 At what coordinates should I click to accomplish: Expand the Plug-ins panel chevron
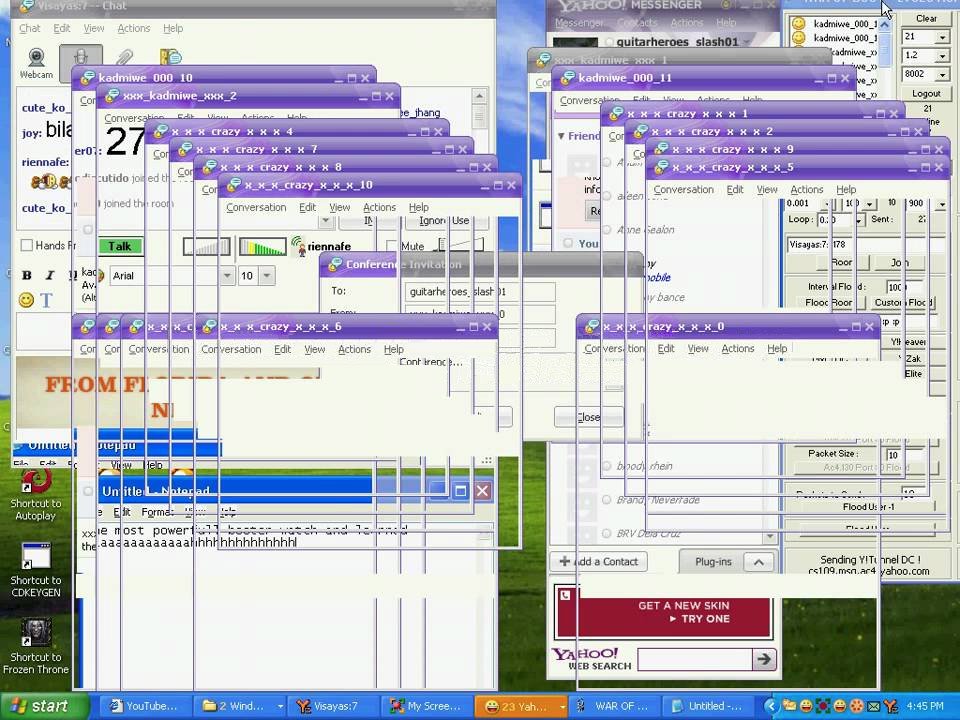[x=759, y=561]
